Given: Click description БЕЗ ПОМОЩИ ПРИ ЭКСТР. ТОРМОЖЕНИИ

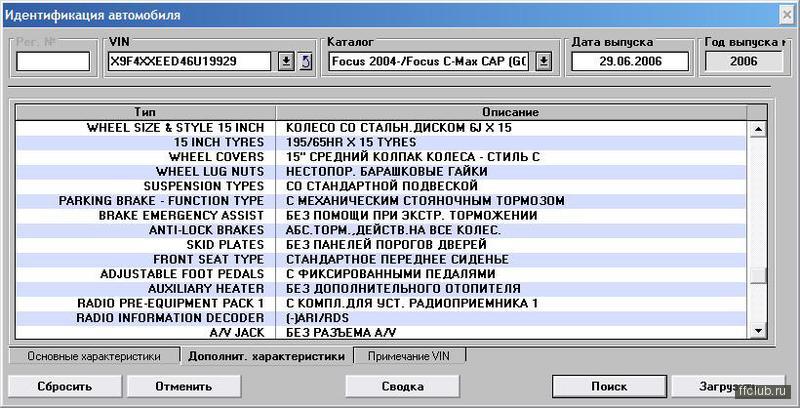Looking at the screenshot, I should click(411, 216).
